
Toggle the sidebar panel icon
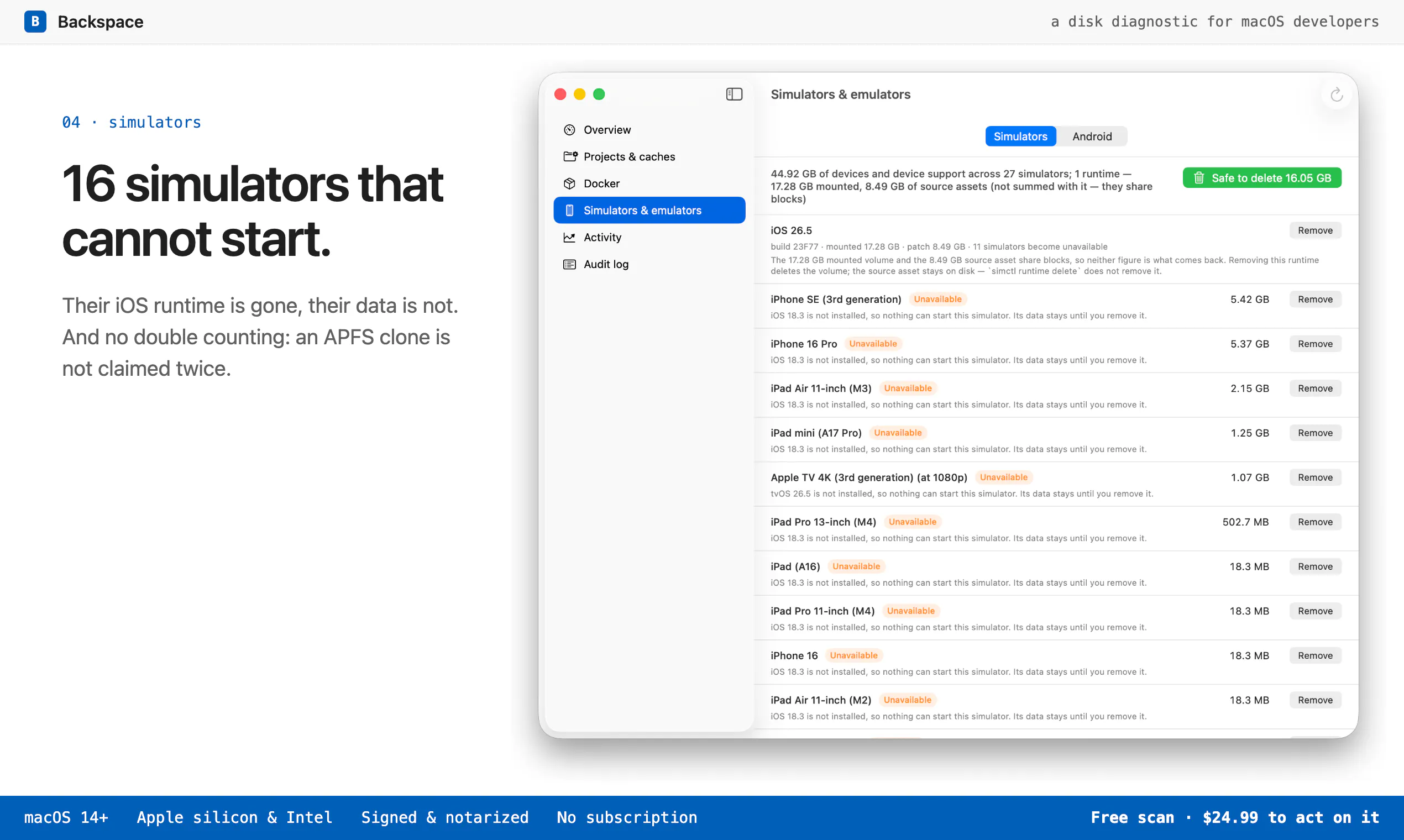(734, 94)
